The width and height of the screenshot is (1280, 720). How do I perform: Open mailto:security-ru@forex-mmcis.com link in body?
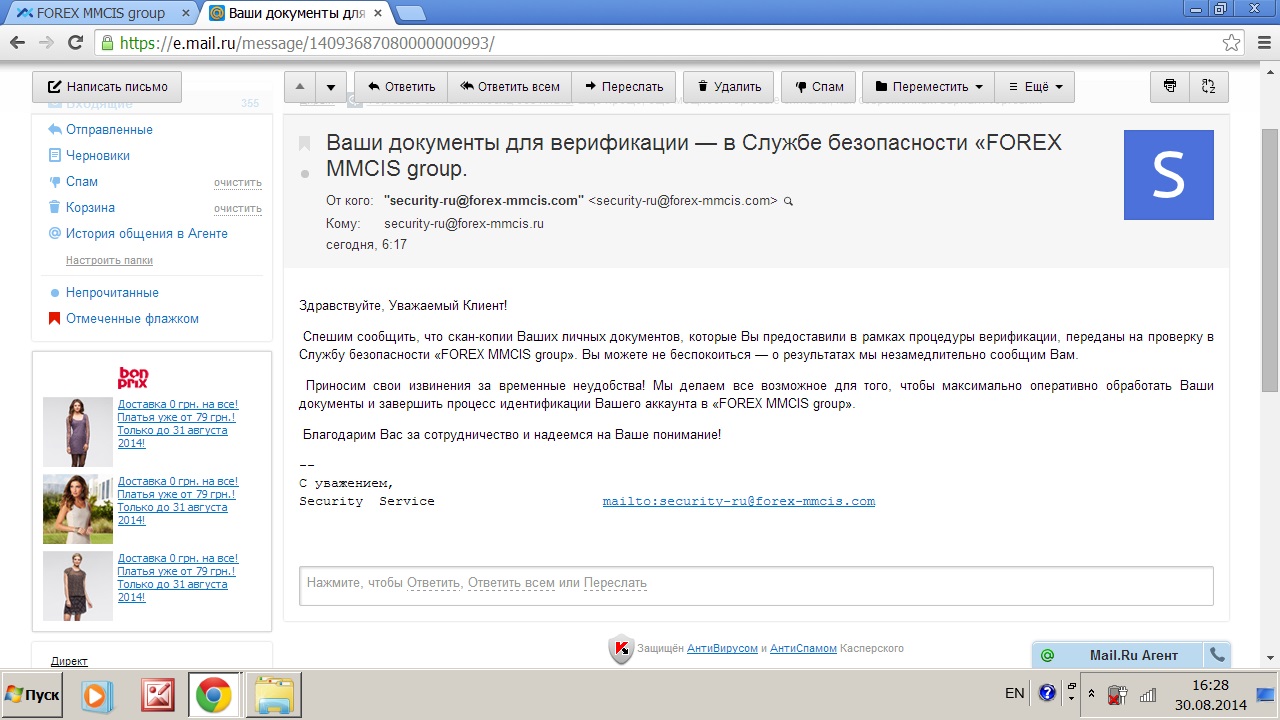pyautogui.click(x=739, y=501)
